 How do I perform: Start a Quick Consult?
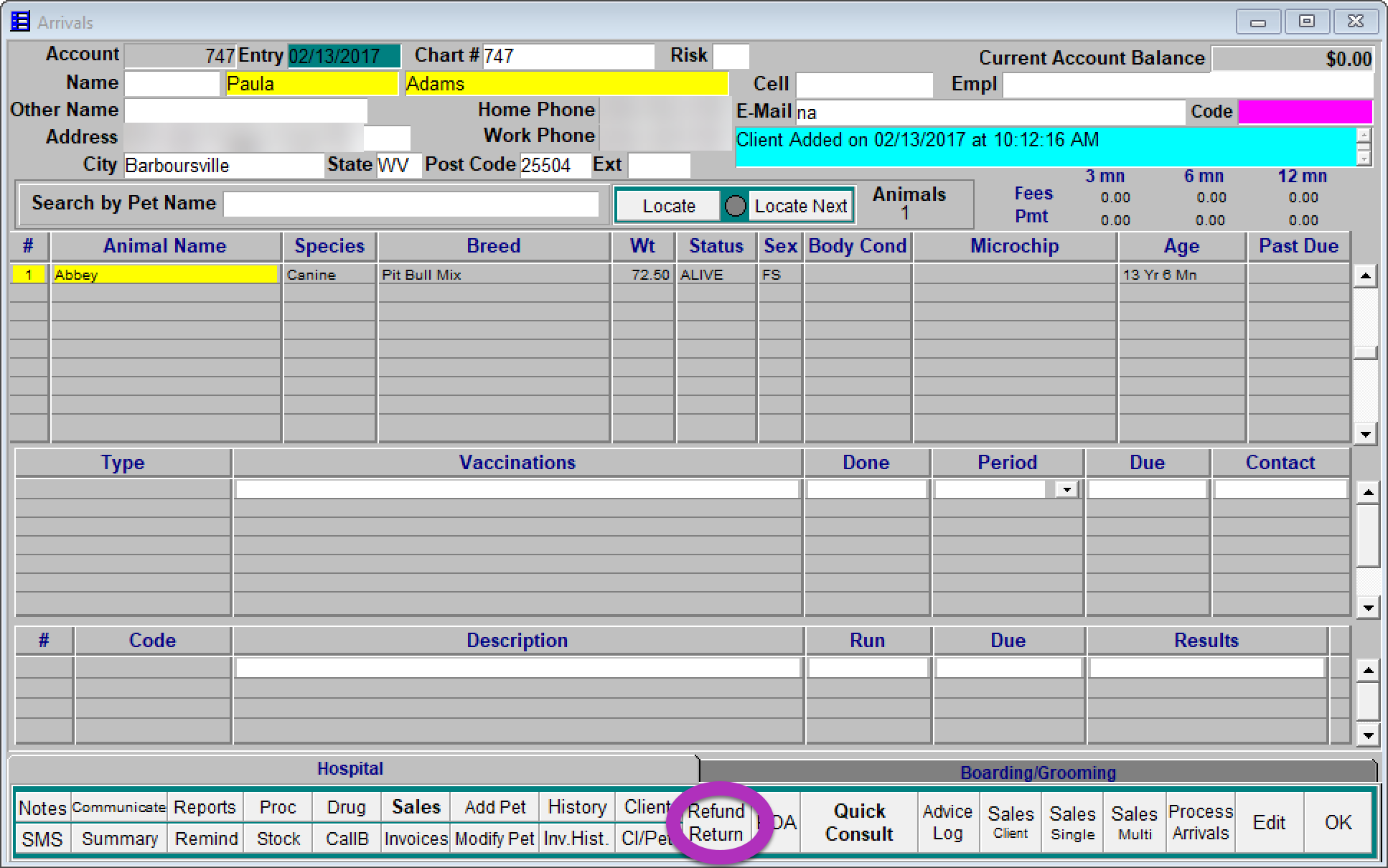click(x=858, y=822)
